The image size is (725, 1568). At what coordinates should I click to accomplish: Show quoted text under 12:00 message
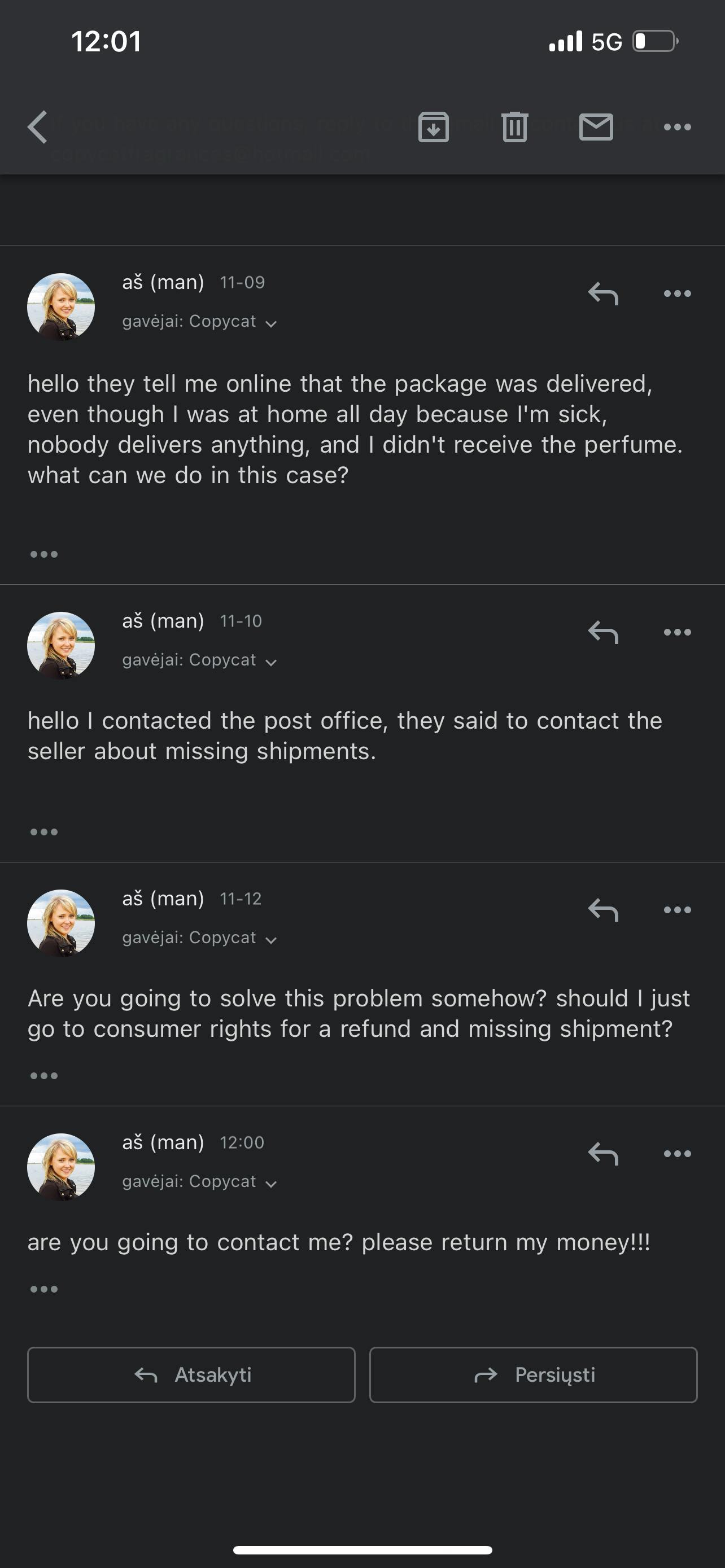click(x=44, y=1289)
